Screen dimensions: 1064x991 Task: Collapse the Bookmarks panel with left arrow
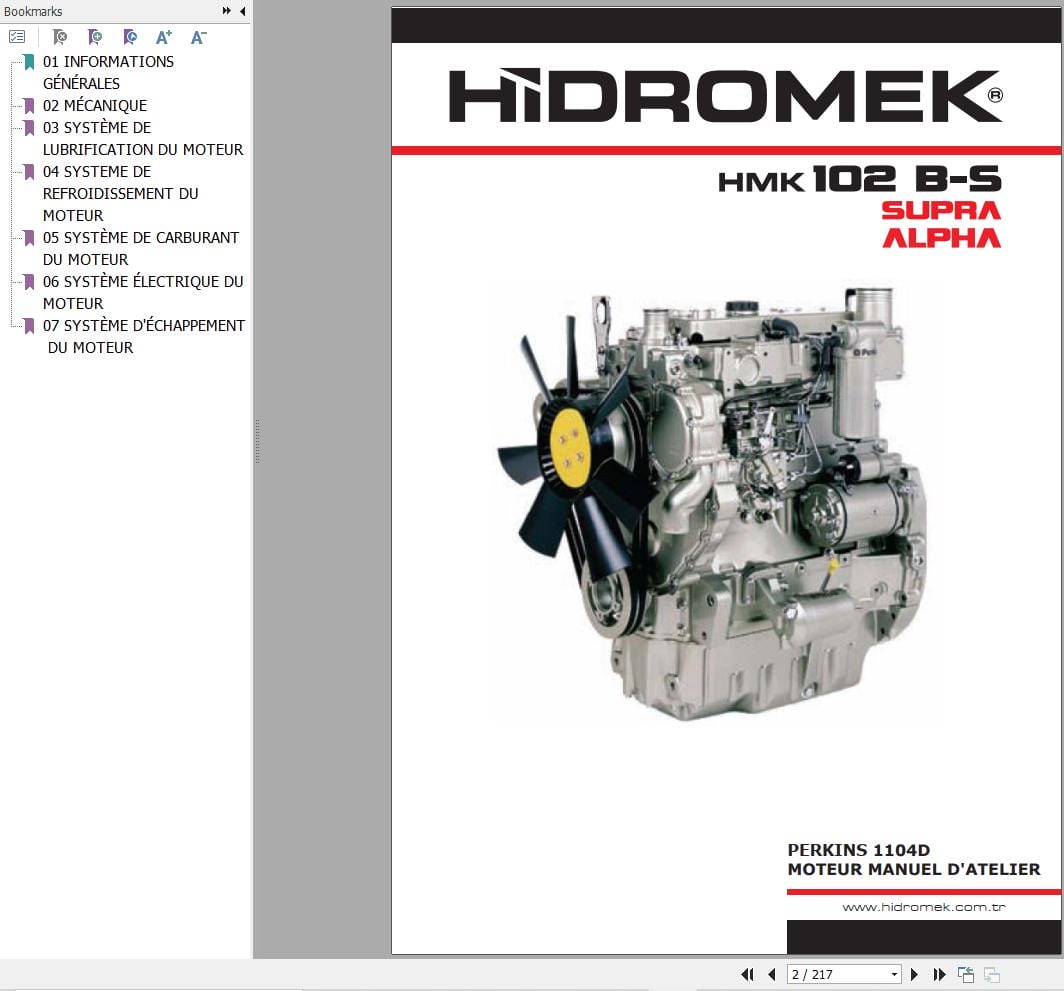pos(242,11)
